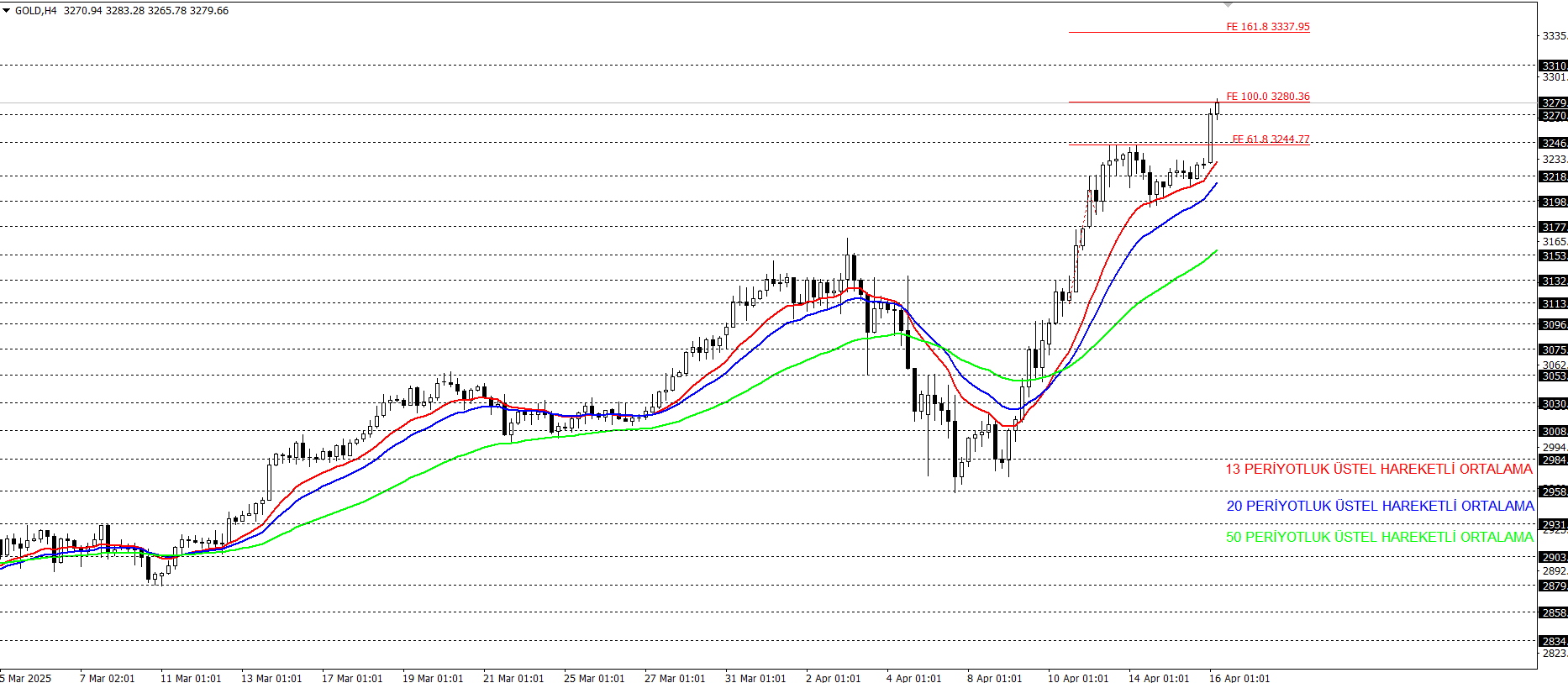The image size is (1568, 683).
Task: Click the 7 Mar 02:01 time label
Action: click(x=107, y=678)
